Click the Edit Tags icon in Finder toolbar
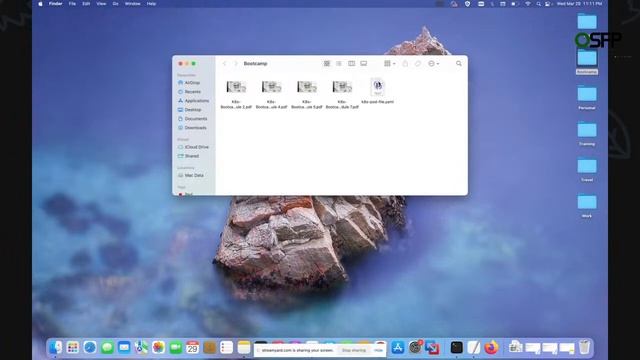Screen dimensions: 640x360 418,64
